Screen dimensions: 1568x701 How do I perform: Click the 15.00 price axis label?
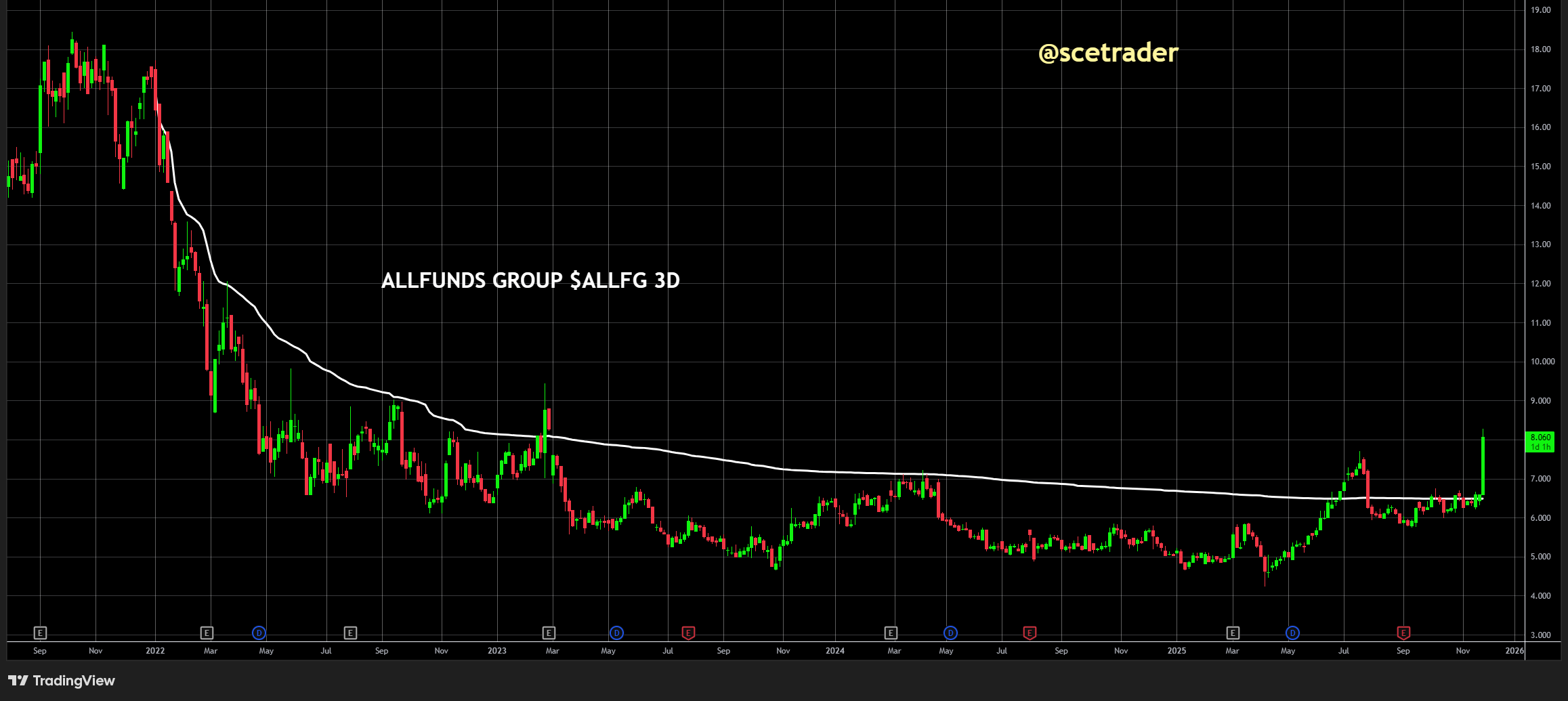pos(1541,167)
